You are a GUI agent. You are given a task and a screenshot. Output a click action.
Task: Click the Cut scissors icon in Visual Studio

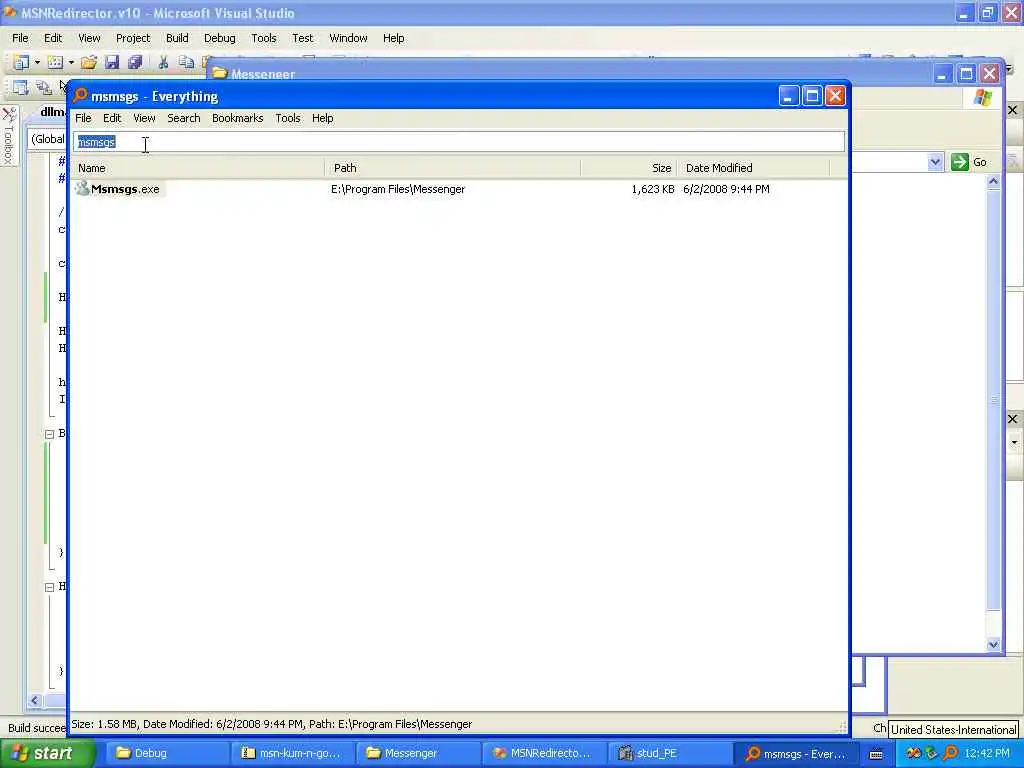[163, 63]
